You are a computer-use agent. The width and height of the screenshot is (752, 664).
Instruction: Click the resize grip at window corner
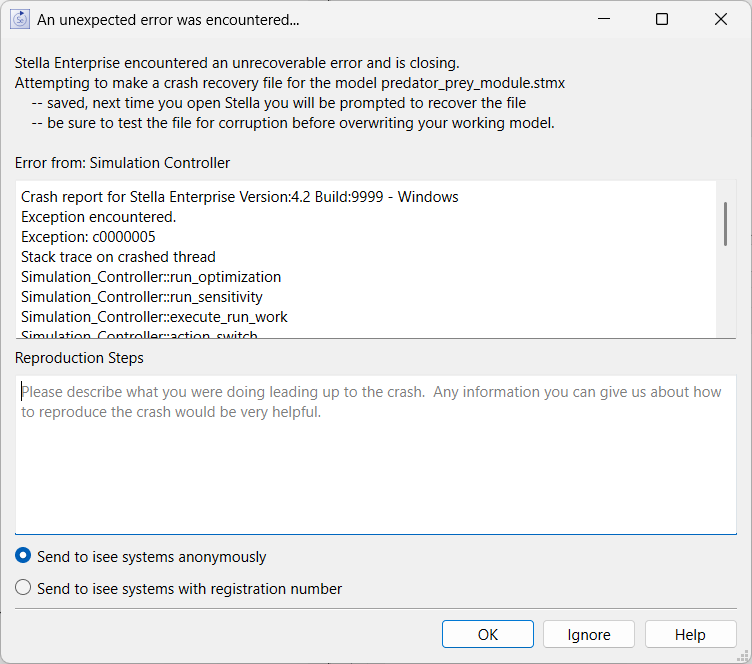(x=744, y=657)
